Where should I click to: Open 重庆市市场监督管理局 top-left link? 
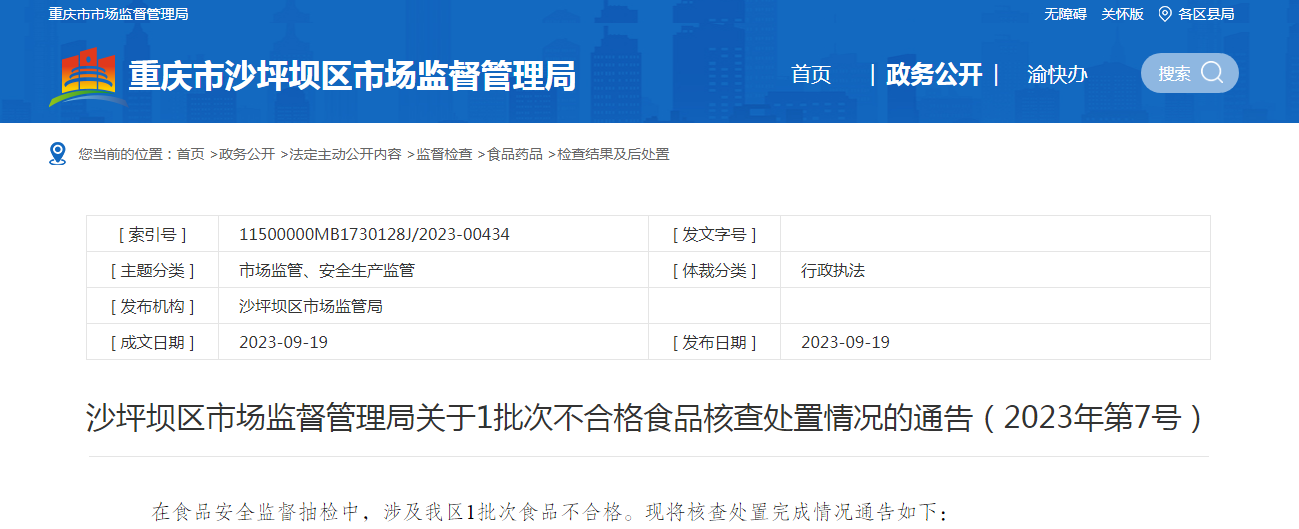(118, 14)
